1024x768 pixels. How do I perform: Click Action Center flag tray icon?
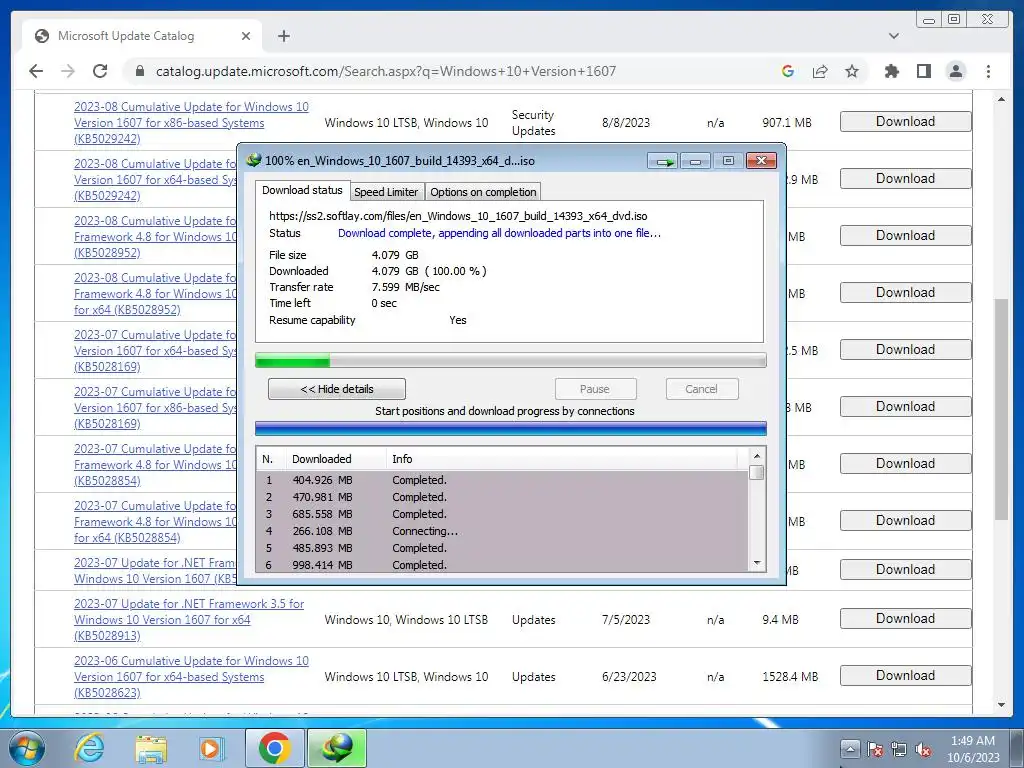coord(874,749)
